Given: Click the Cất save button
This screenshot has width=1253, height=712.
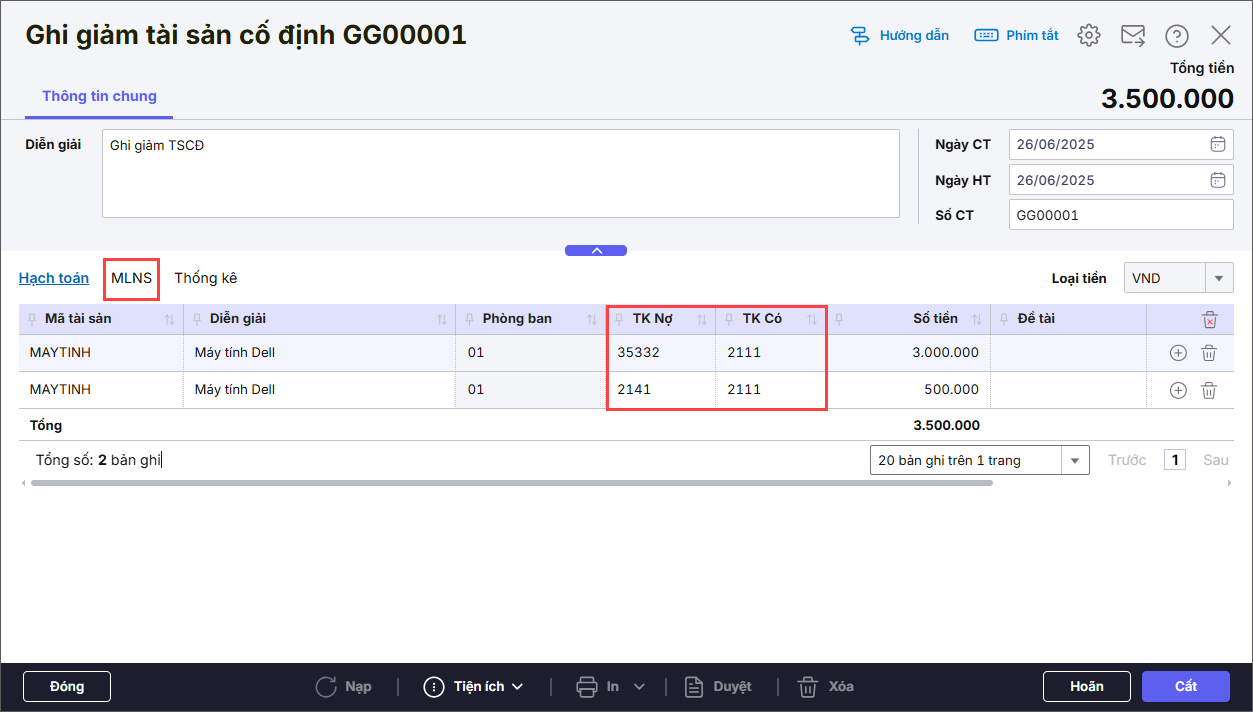Looking at the screenshot, I should pyautogui.click(x=1185, y=686).
